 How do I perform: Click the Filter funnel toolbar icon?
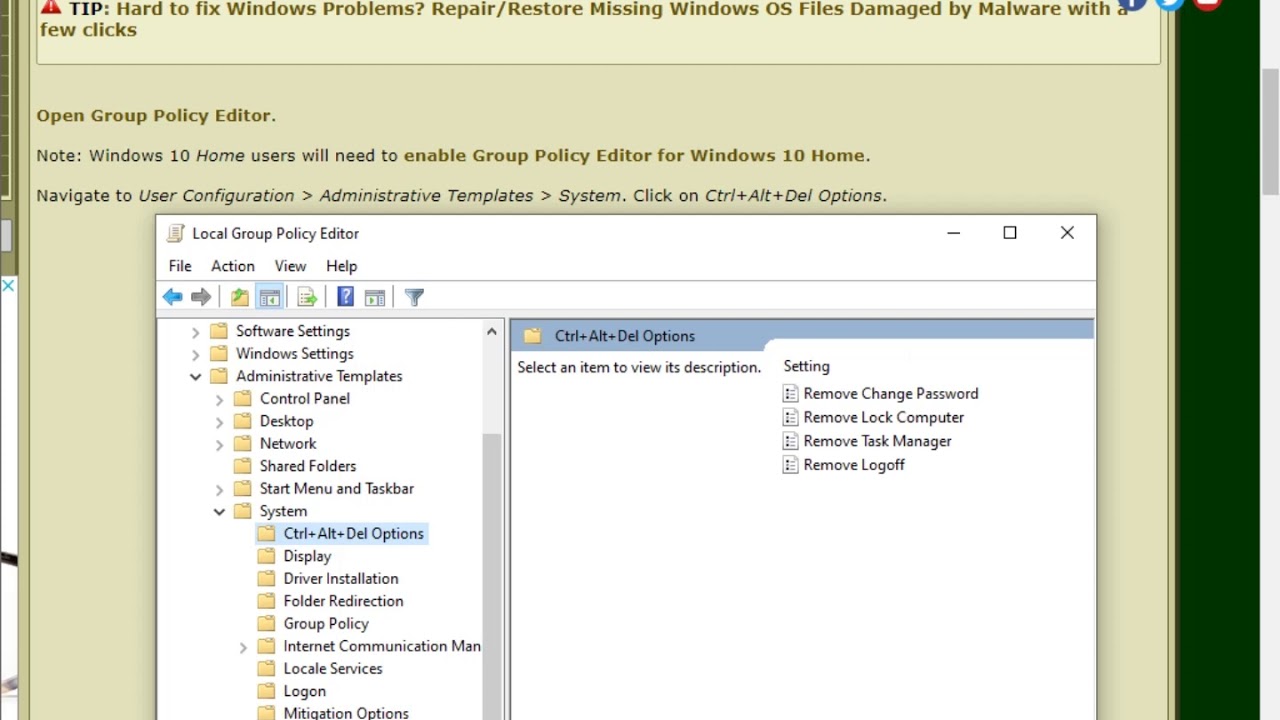[414, 297]
